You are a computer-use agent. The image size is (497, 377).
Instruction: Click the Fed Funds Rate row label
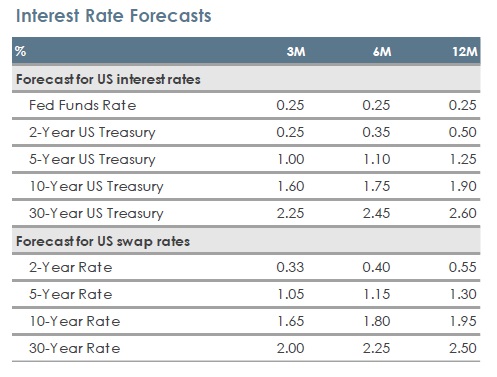point(83,105)
